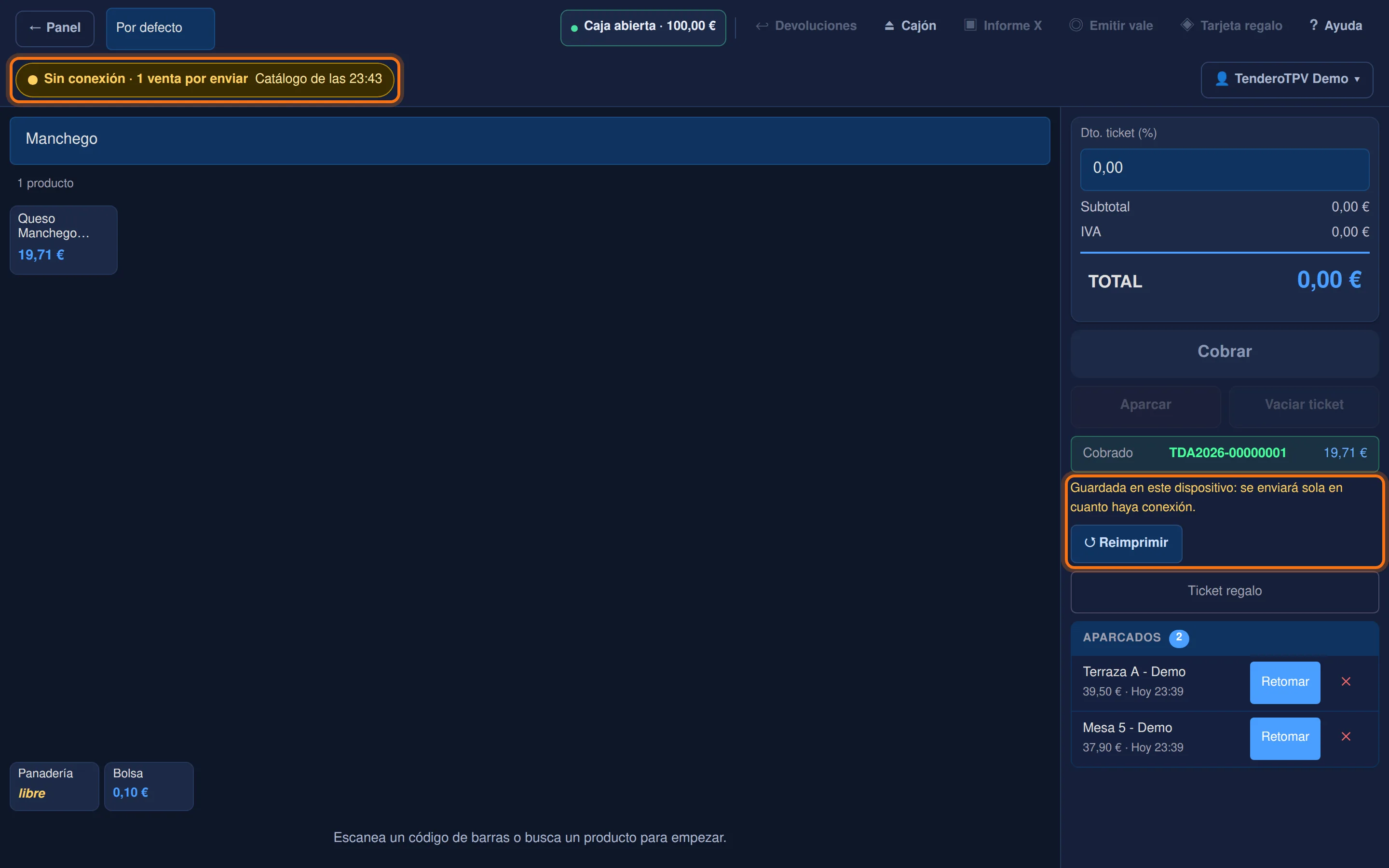Add Queso Manchego product tile

point(64,240)
